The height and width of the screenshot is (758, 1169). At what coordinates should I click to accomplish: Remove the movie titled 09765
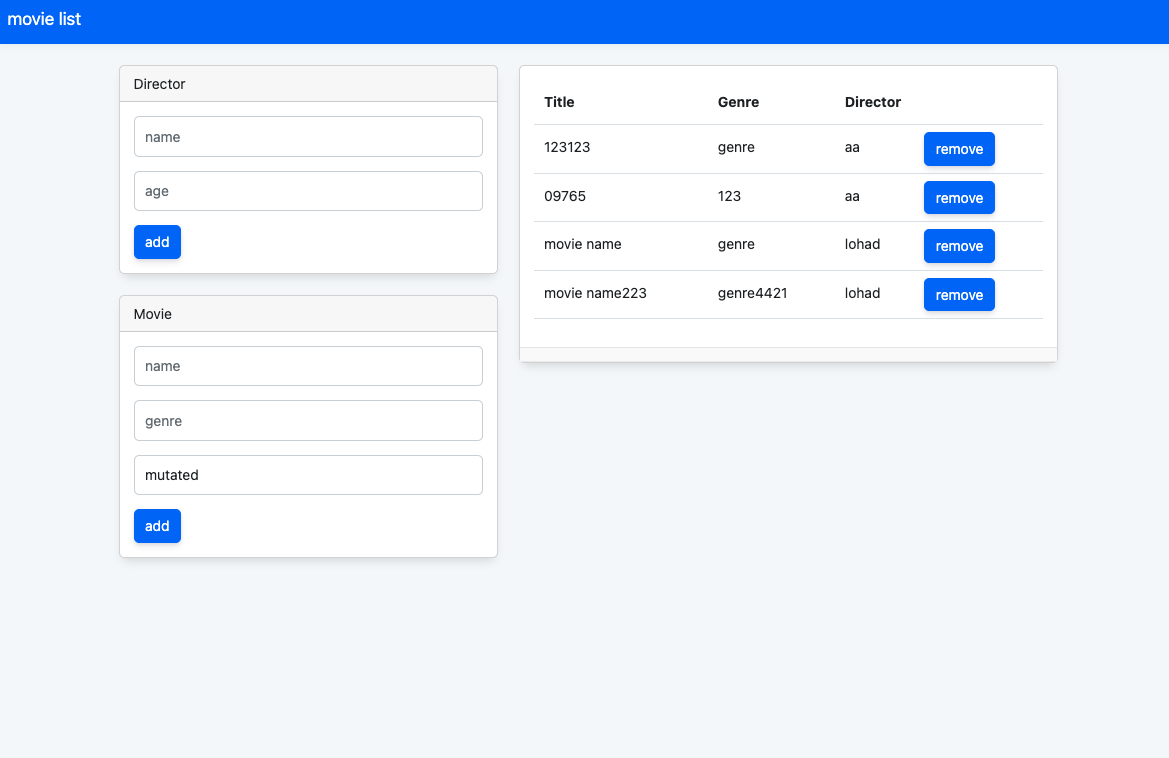(959, 198)
